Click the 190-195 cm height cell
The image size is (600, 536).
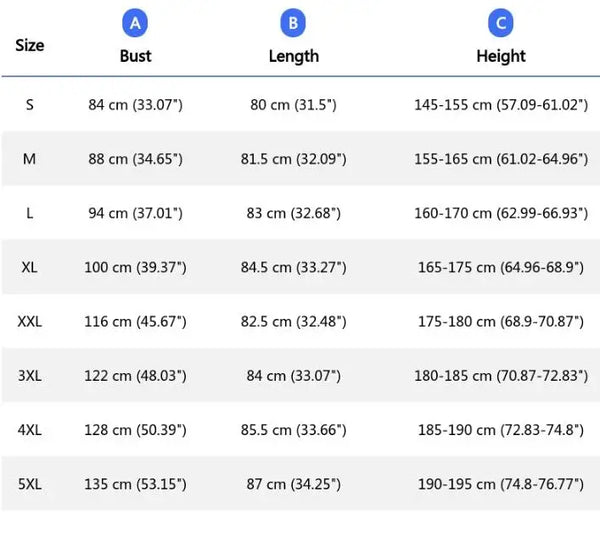coord(501,484)
